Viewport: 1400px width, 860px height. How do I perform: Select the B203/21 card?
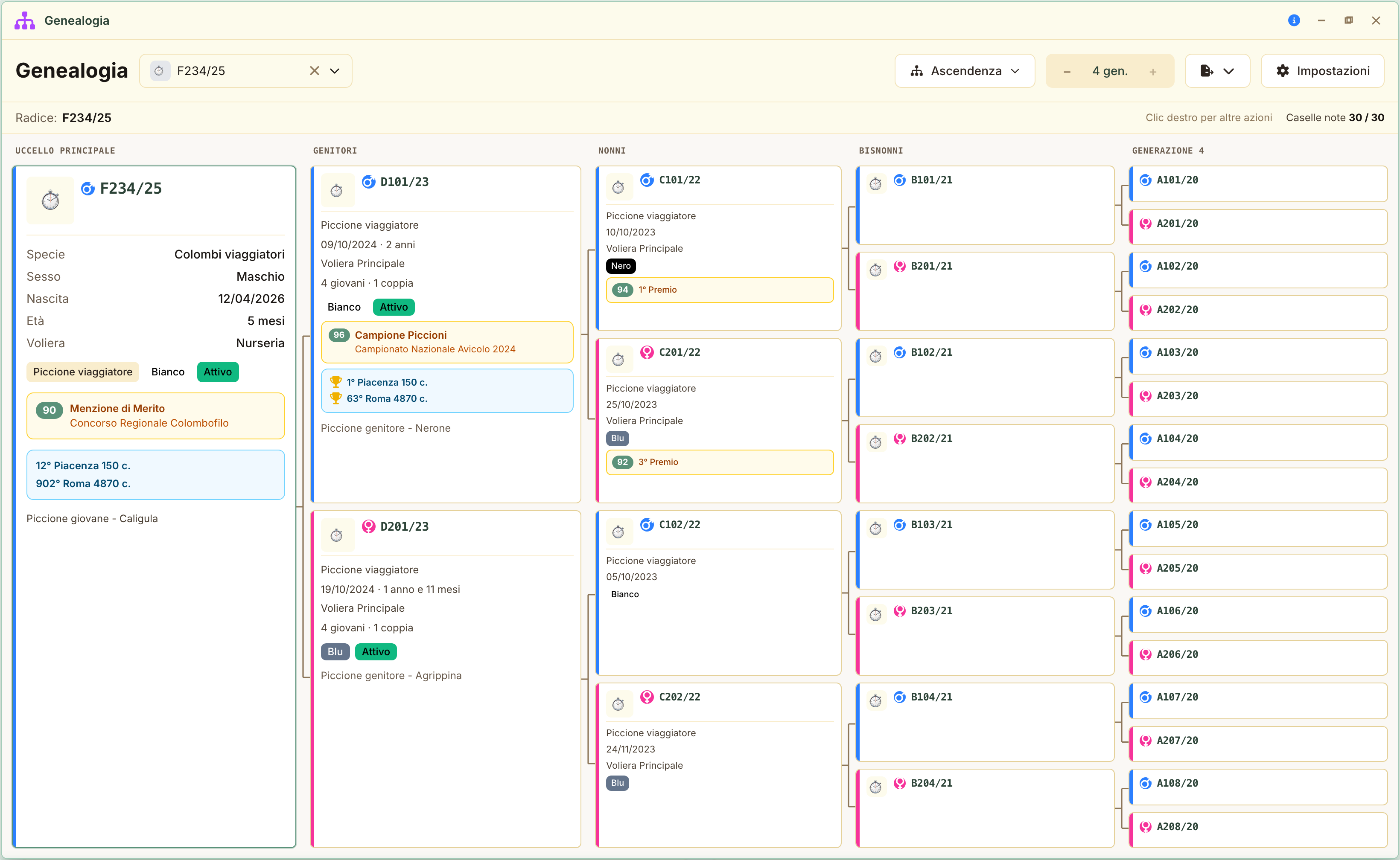coord(986,636)
